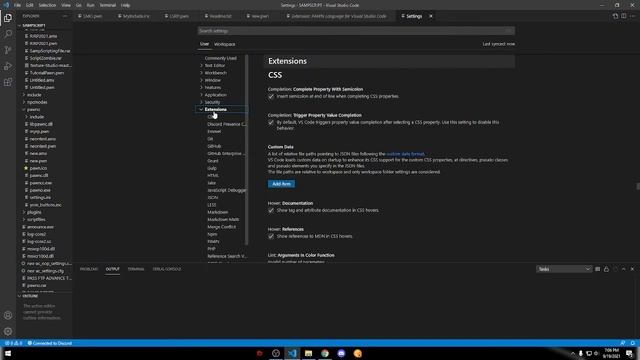
Task: Open the Terminal menu
Action: point(108,5)
